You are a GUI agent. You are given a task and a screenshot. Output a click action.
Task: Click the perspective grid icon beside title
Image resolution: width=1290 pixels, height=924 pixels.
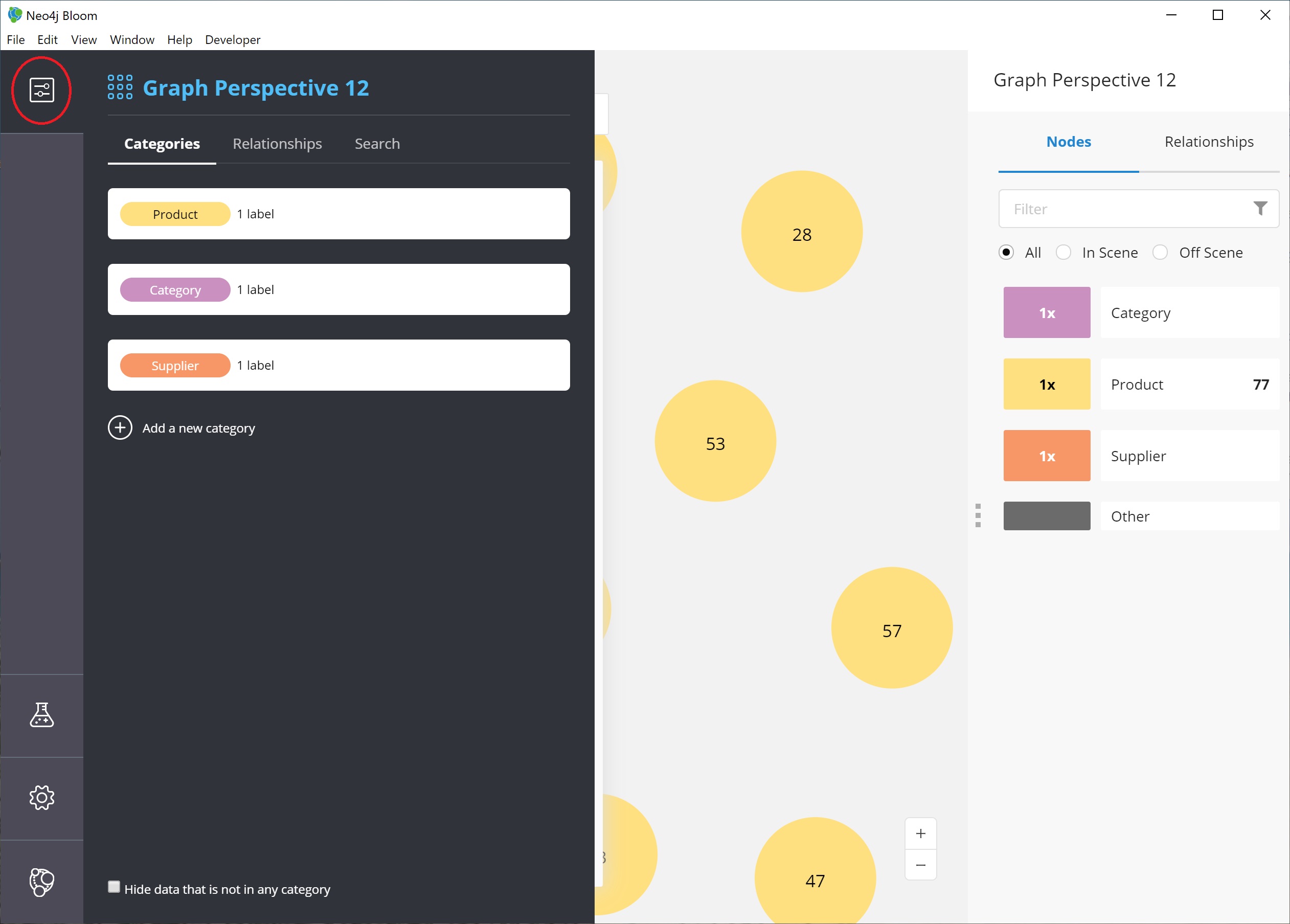click(120, 87)
